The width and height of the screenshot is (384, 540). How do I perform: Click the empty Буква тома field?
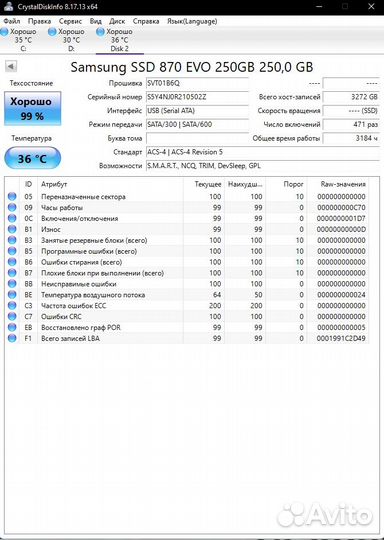(x=197, y=138)
